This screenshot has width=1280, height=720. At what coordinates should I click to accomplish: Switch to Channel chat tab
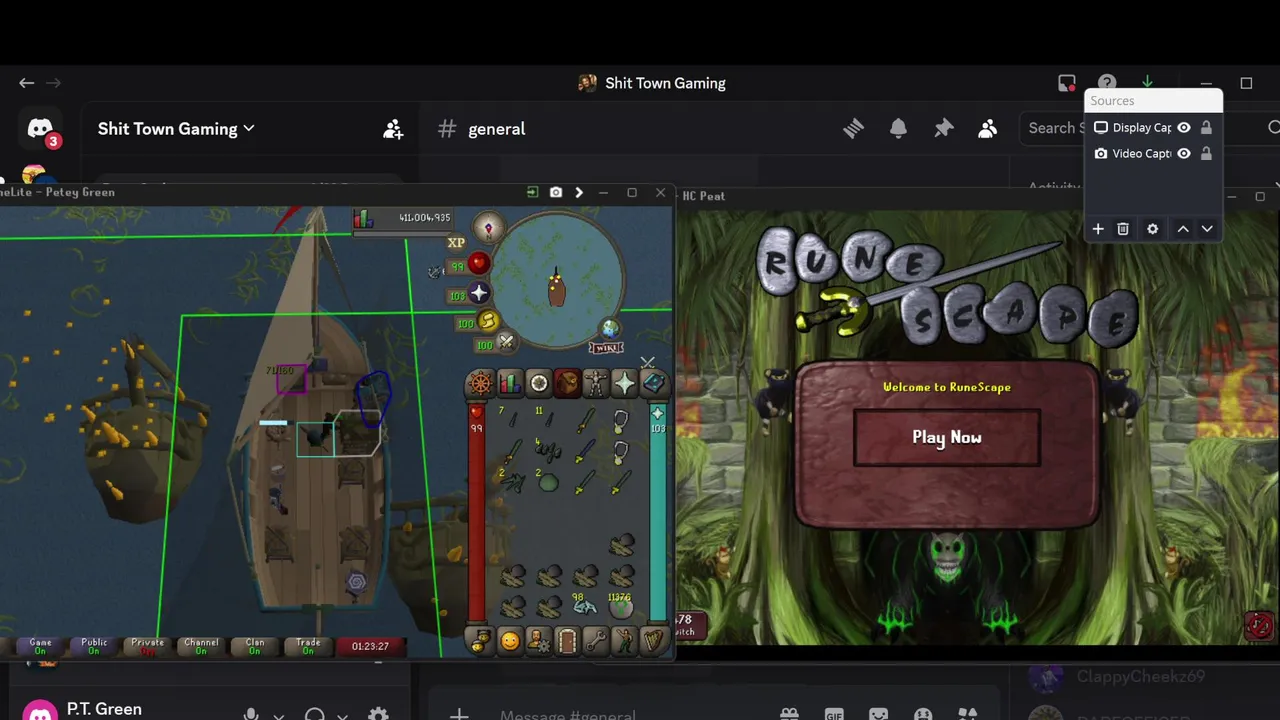coord(201,646)
